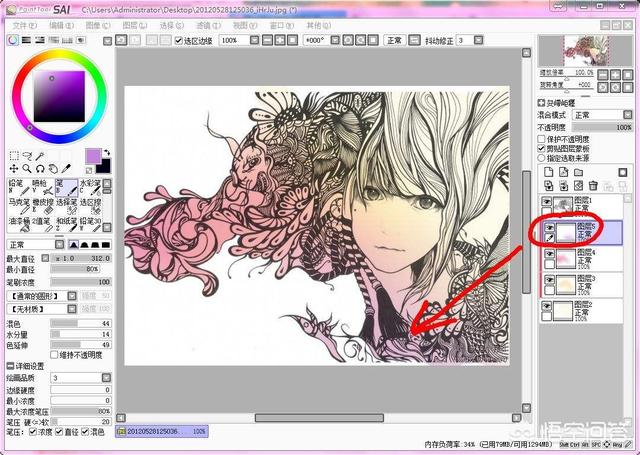Viewport: 640px width, 455px height.
Task: Toggle 选区边缘 selection edge checkbox
Action: 178,40
